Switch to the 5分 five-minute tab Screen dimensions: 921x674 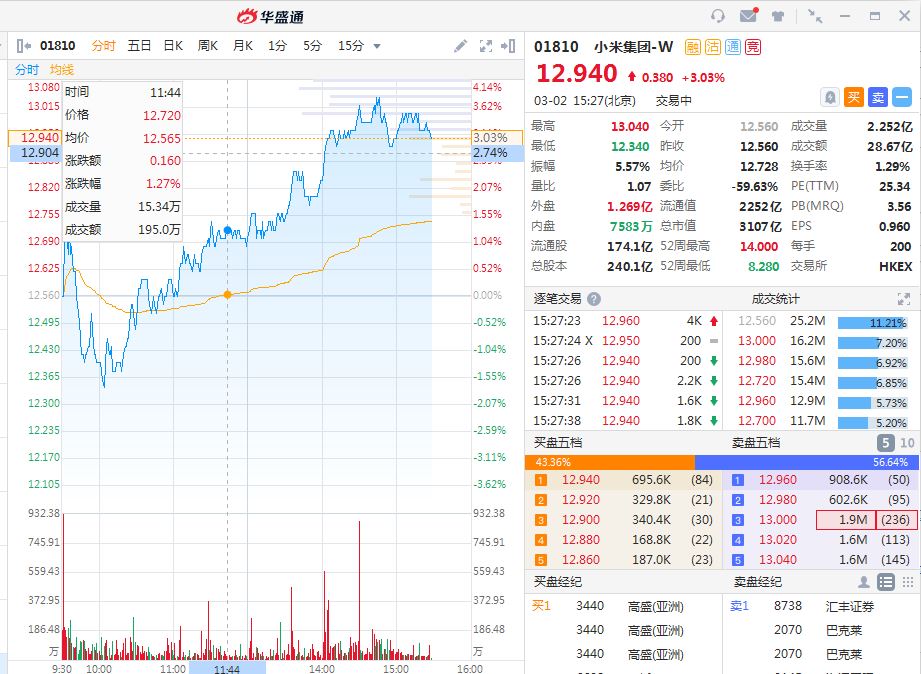[x=312, y=46]
